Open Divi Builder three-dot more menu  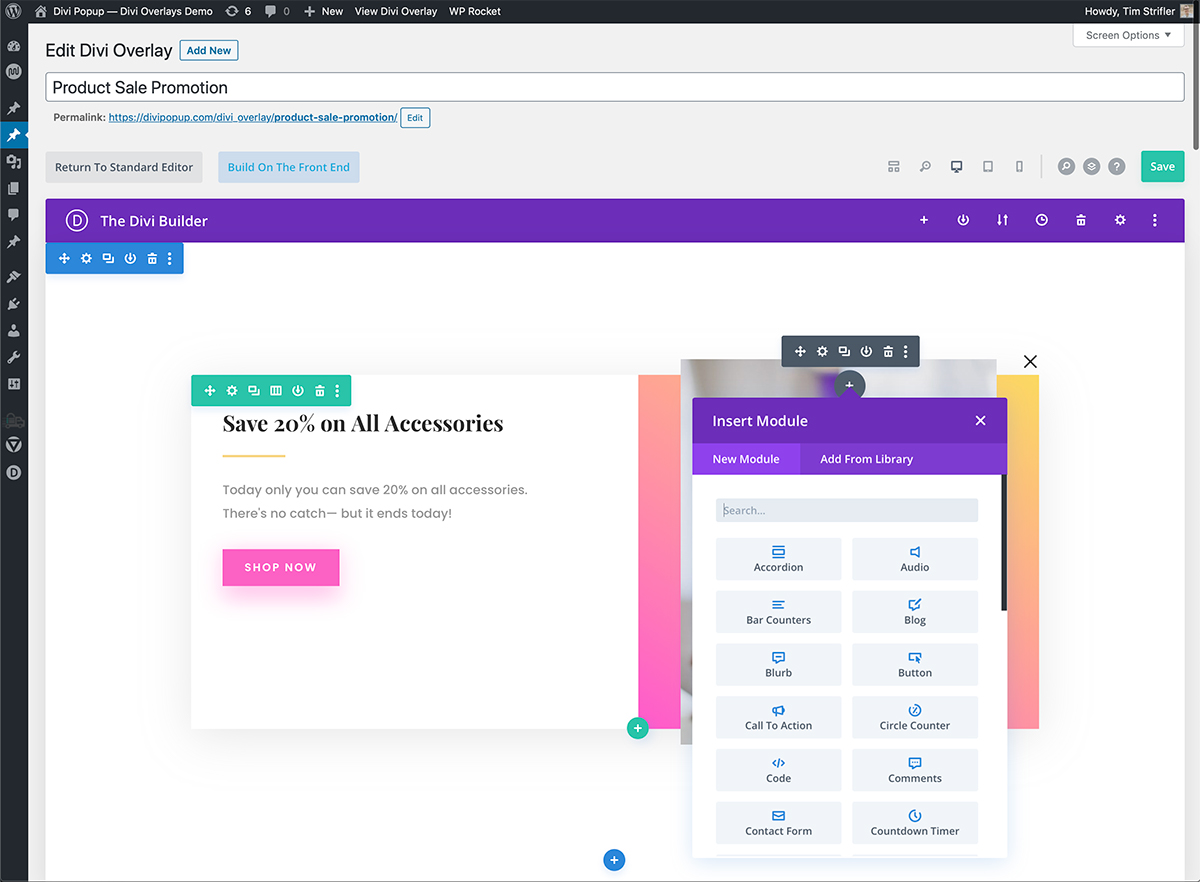pyautogui.click(x=1155, y=220)
